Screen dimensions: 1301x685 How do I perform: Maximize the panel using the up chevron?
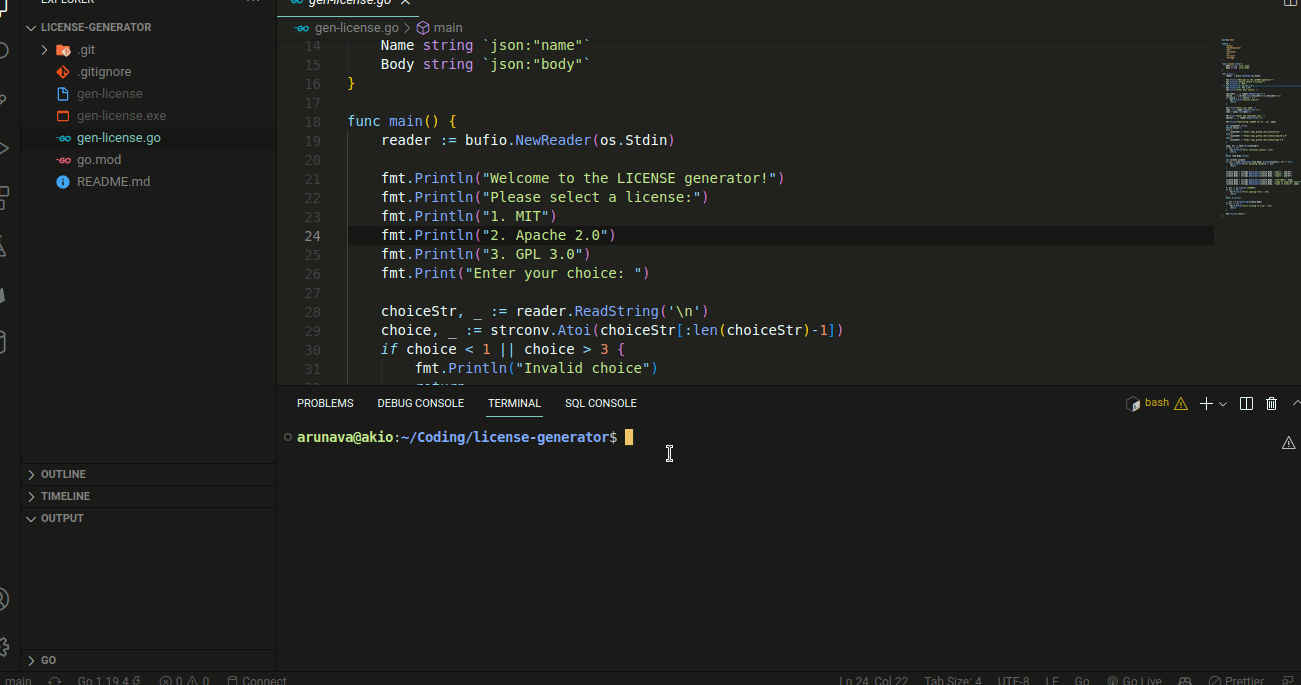click(1296, 404)
